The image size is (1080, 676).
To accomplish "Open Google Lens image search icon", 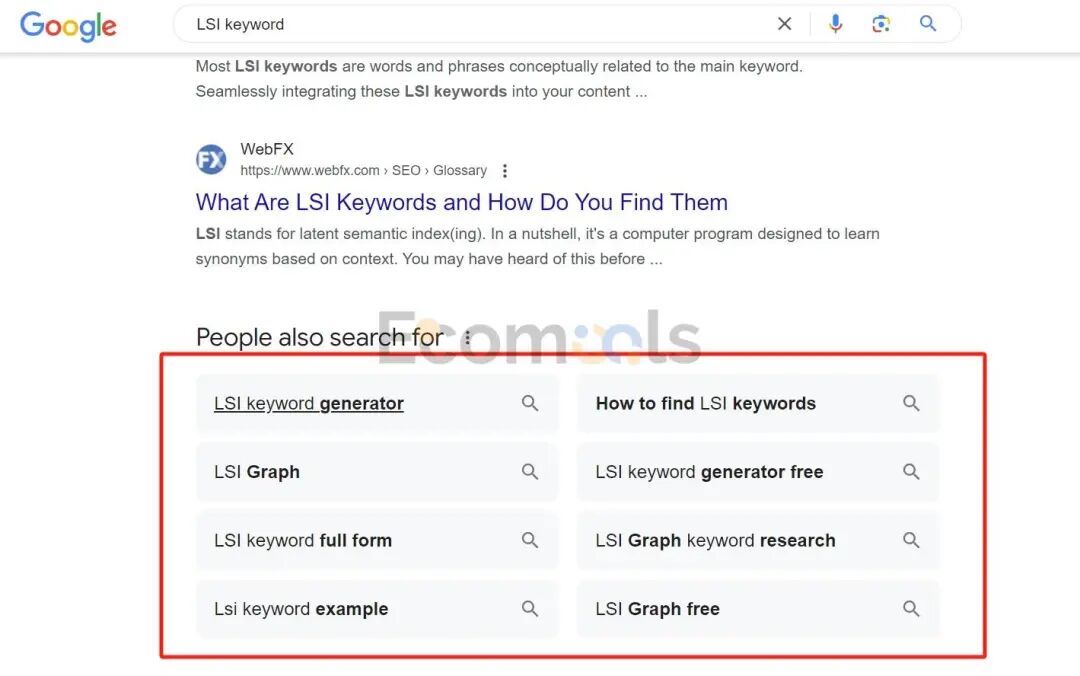I will click(x=881, y=24).
